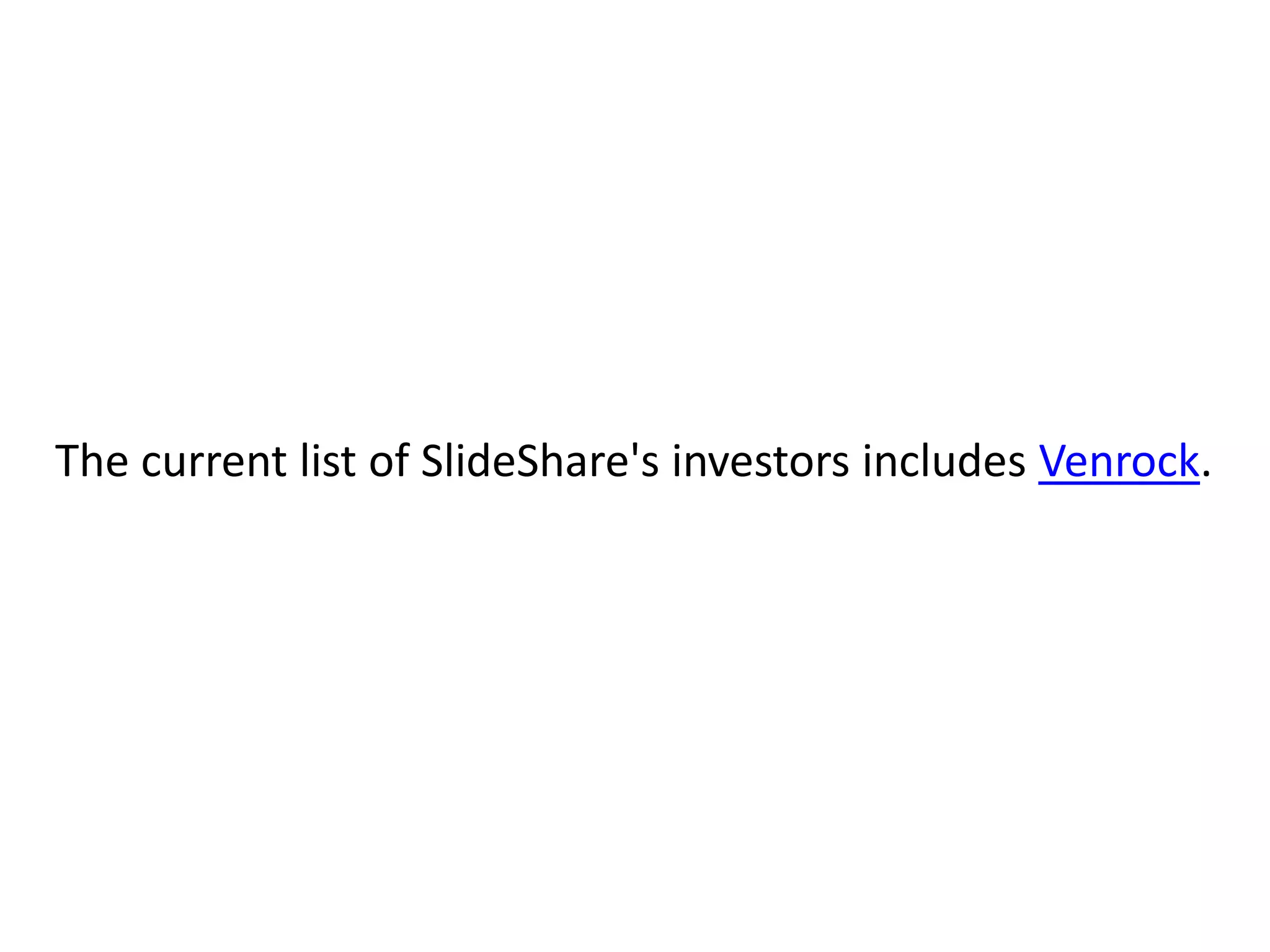The height and width of the screenshot is (952, 1270).
Task: Click the word "of" before SlideShare's
Action: 389,461
